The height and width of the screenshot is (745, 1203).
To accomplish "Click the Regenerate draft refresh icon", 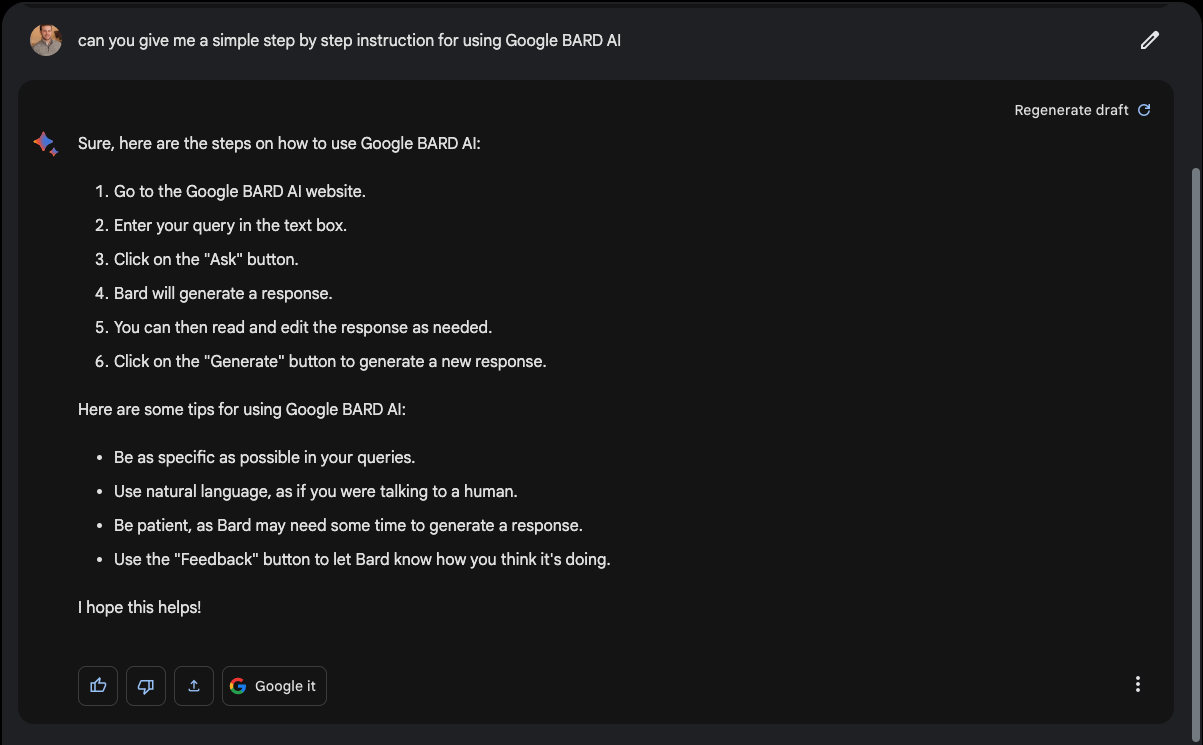I will (x=1145, y=110).
